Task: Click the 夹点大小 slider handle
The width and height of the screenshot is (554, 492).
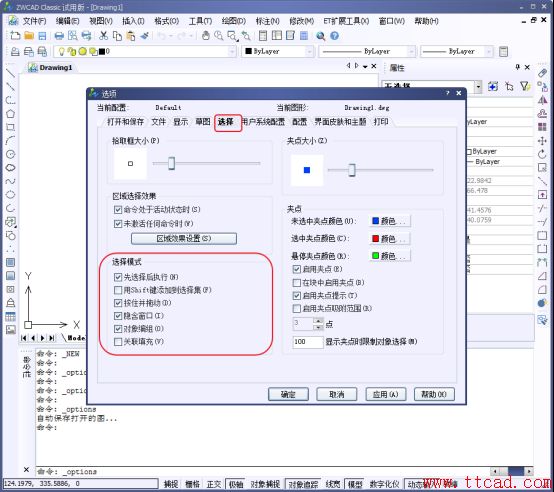Action: pos(352,170)
